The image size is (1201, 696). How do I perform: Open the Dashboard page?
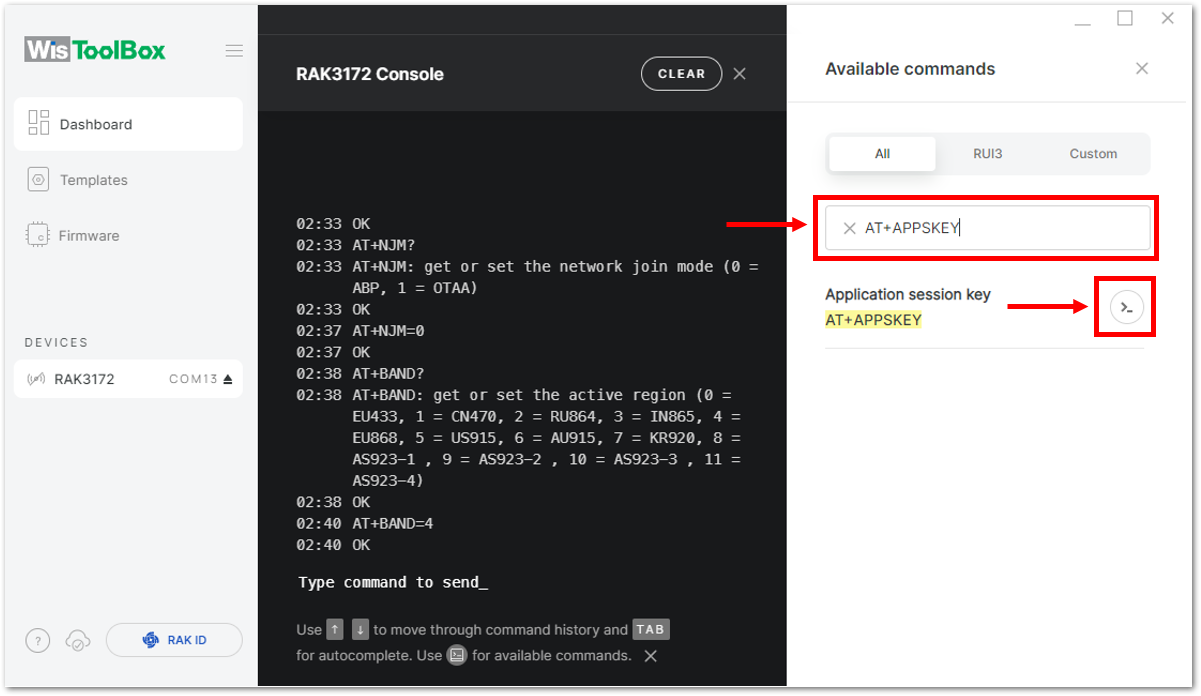128,124
